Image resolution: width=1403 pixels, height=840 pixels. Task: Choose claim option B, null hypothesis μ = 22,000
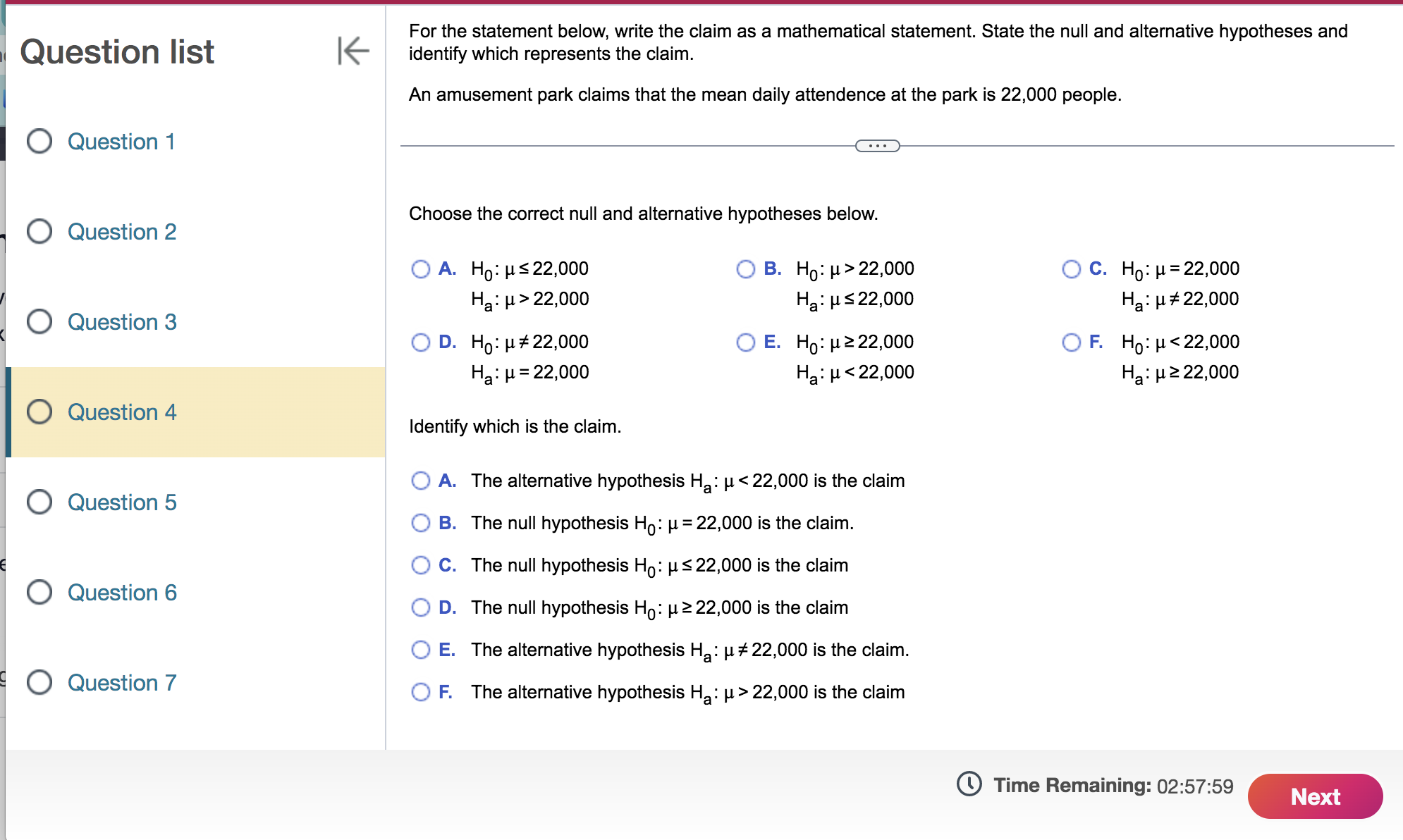[x=421, y=523]
